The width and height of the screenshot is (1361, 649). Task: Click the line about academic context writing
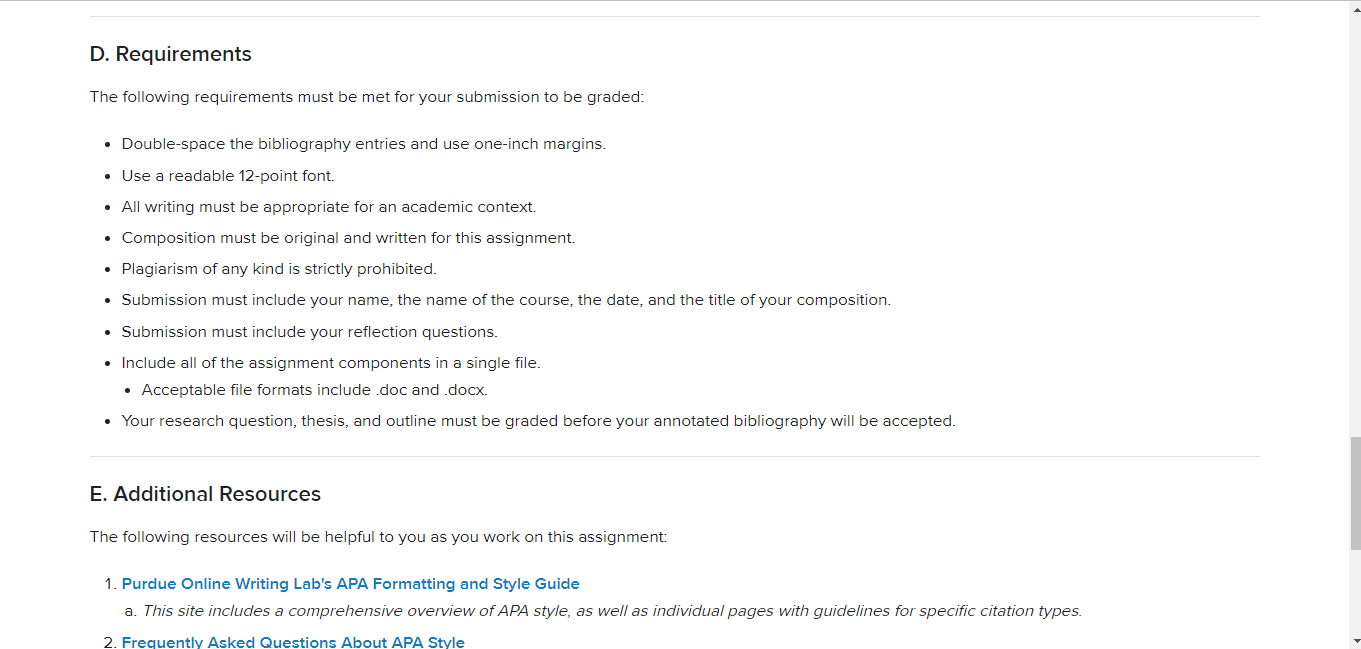329,207
